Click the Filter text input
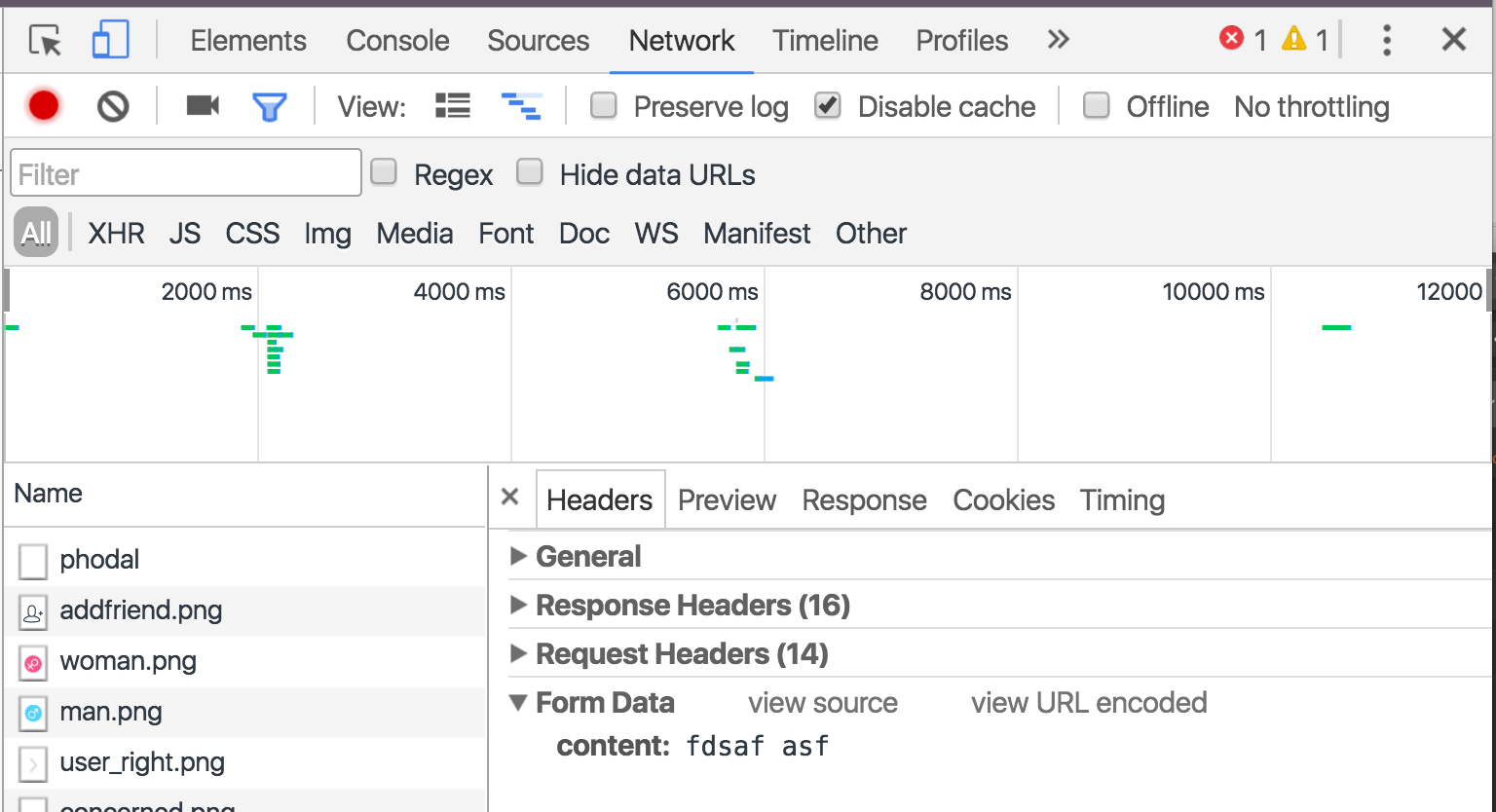The image size is (1496, 812). [186, 173]
